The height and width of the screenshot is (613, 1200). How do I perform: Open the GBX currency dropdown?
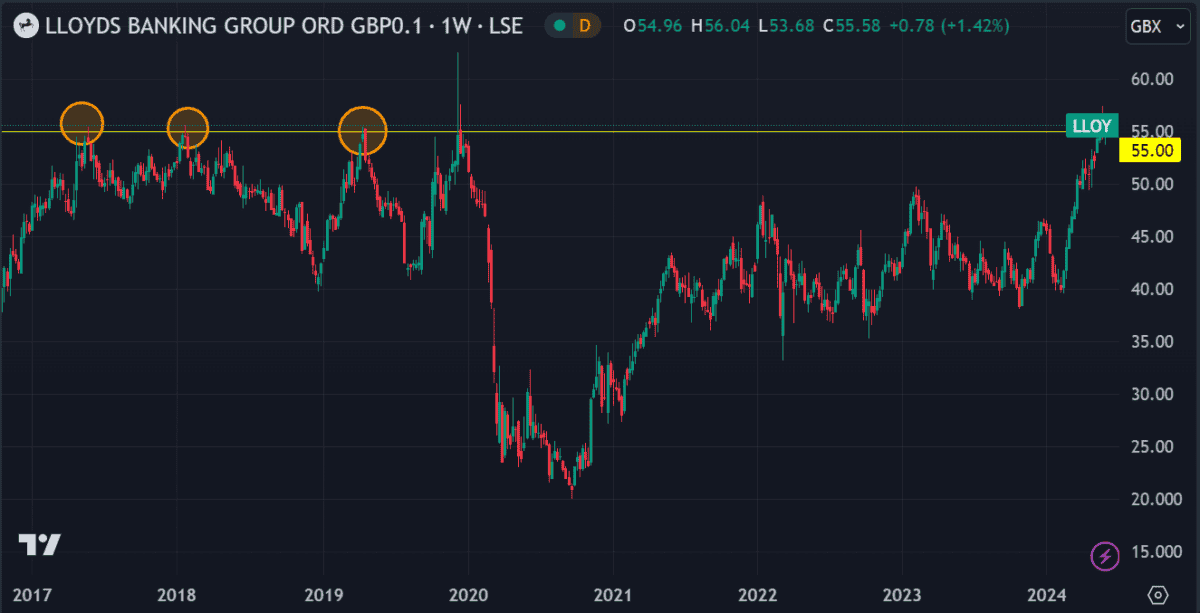pyautogui.click(x=1152, y=26)
